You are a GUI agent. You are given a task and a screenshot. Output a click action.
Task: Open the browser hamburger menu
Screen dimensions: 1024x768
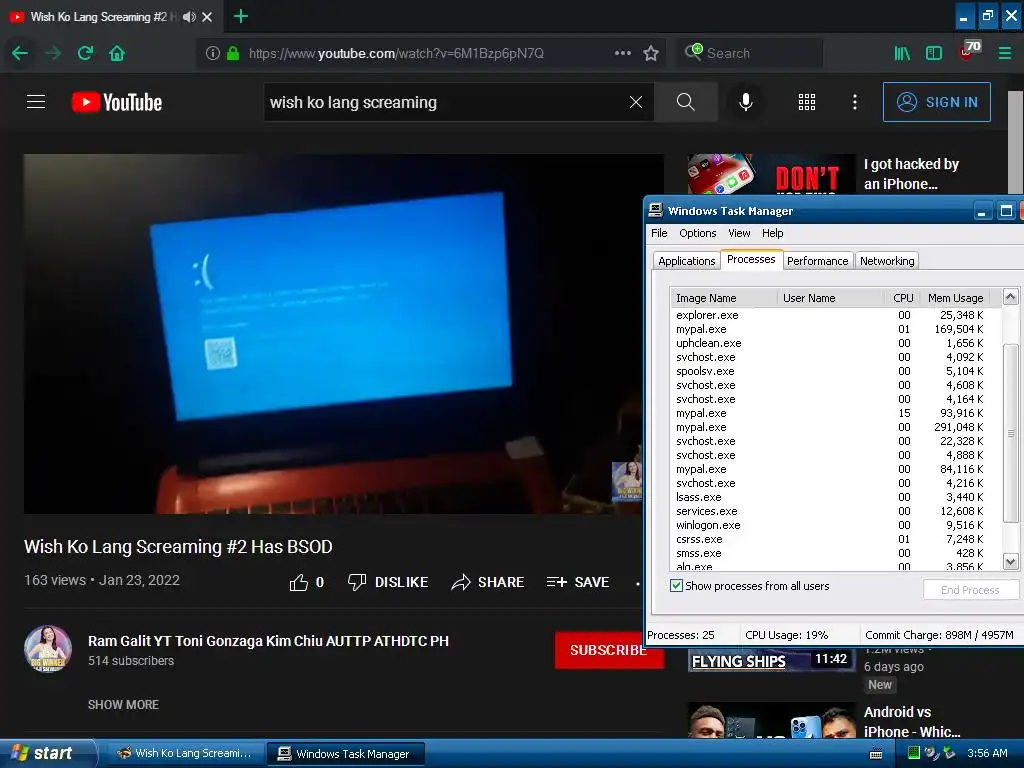(x=1004, y=53)
